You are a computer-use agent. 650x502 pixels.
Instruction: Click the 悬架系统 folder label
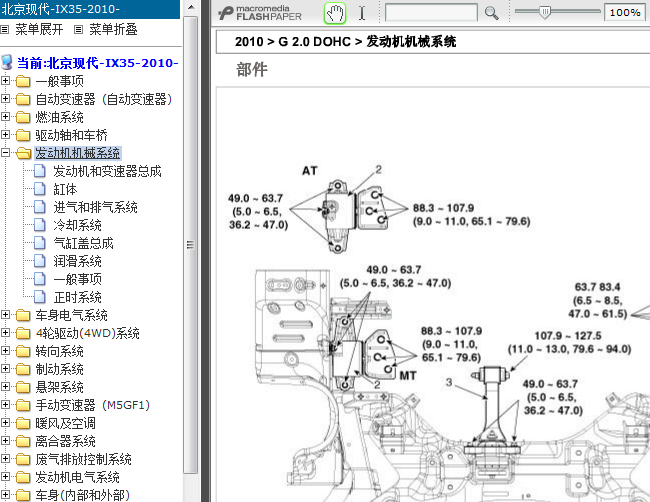59,387
